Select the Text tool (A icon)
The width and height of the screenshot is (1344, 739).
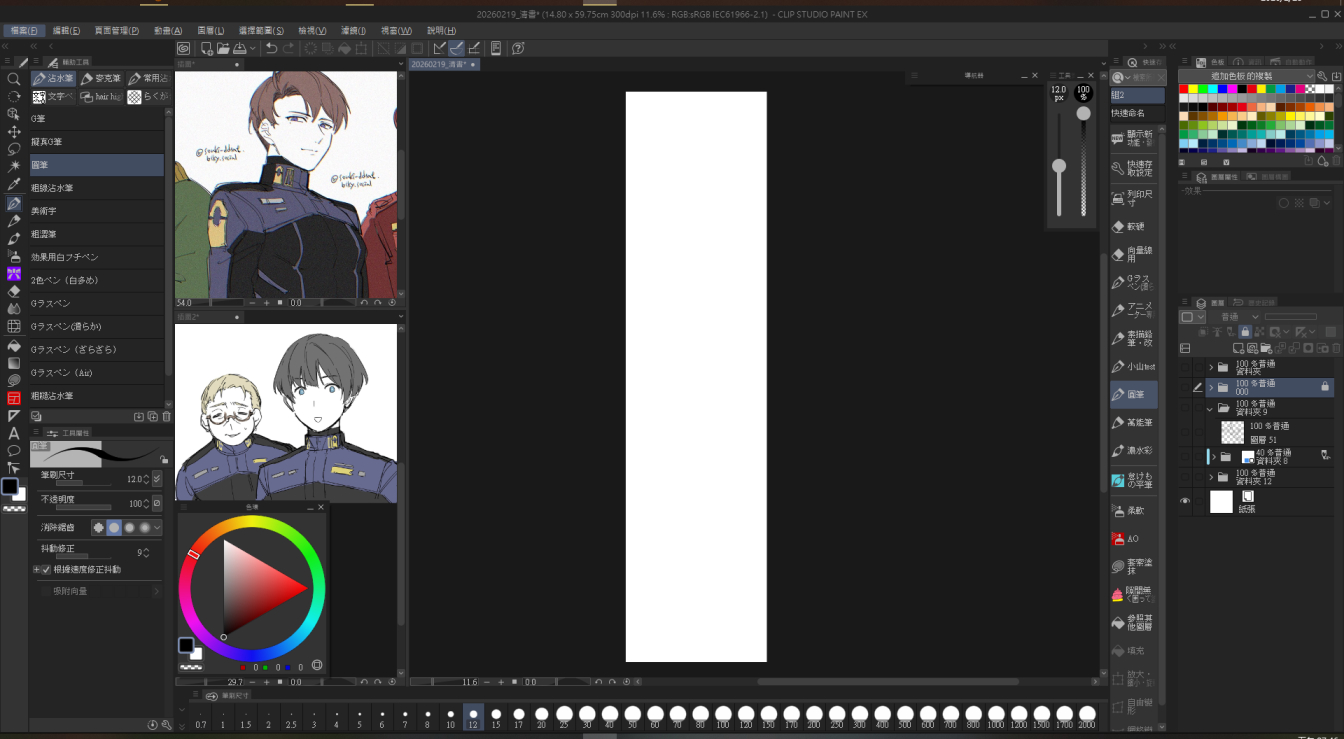pos(14,433)
